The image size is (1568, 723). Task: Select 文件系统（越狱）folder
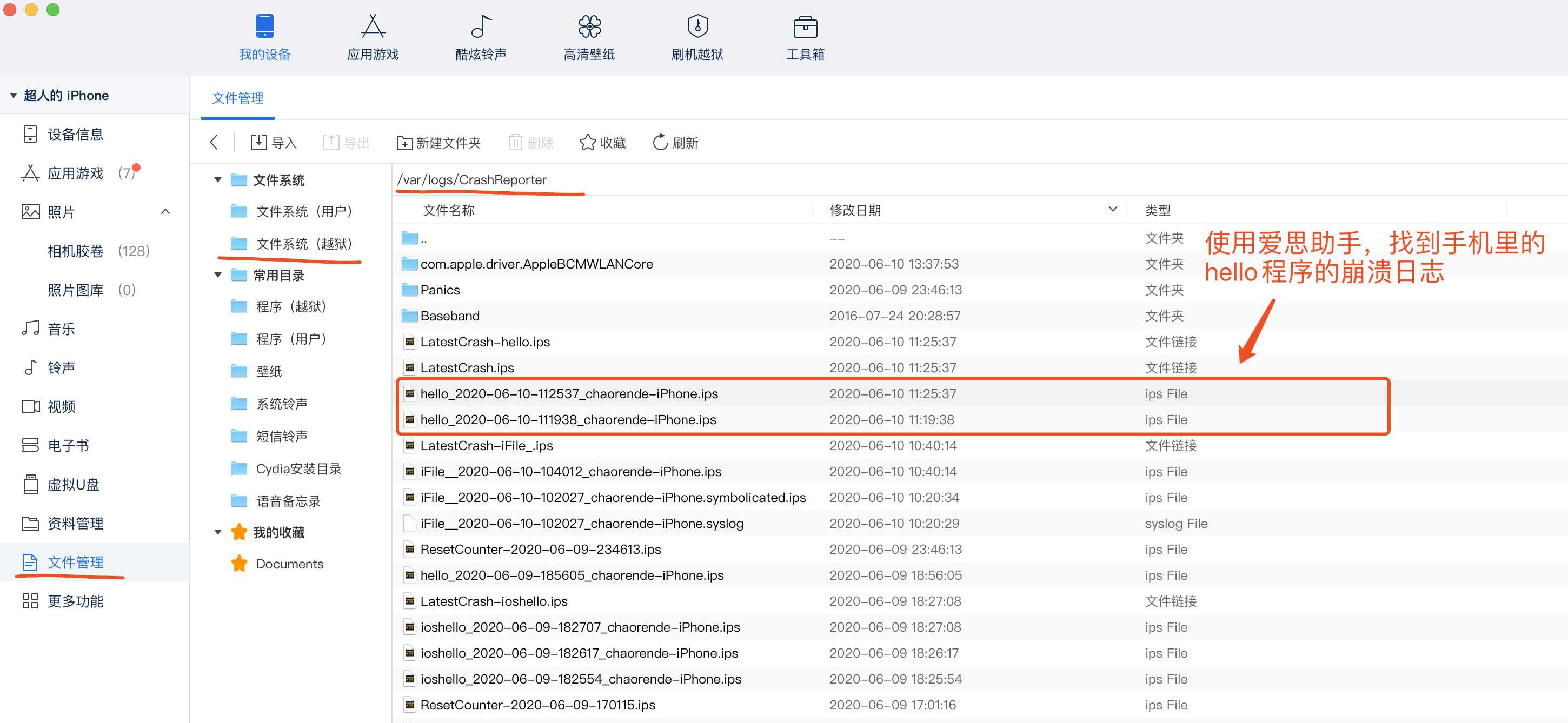(292, 244)
